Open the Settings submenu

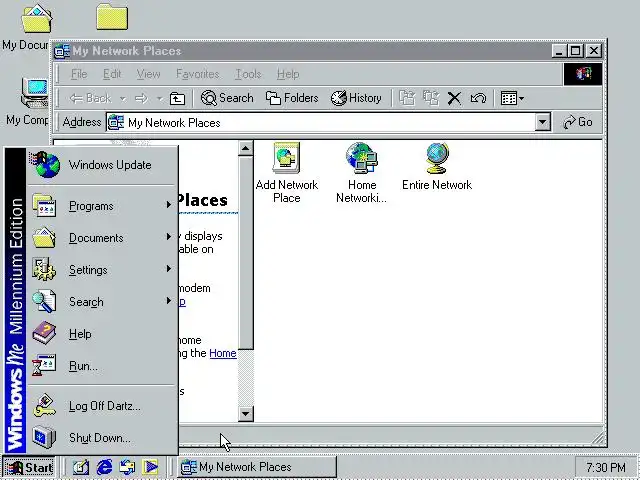click(x=102, y=269)
